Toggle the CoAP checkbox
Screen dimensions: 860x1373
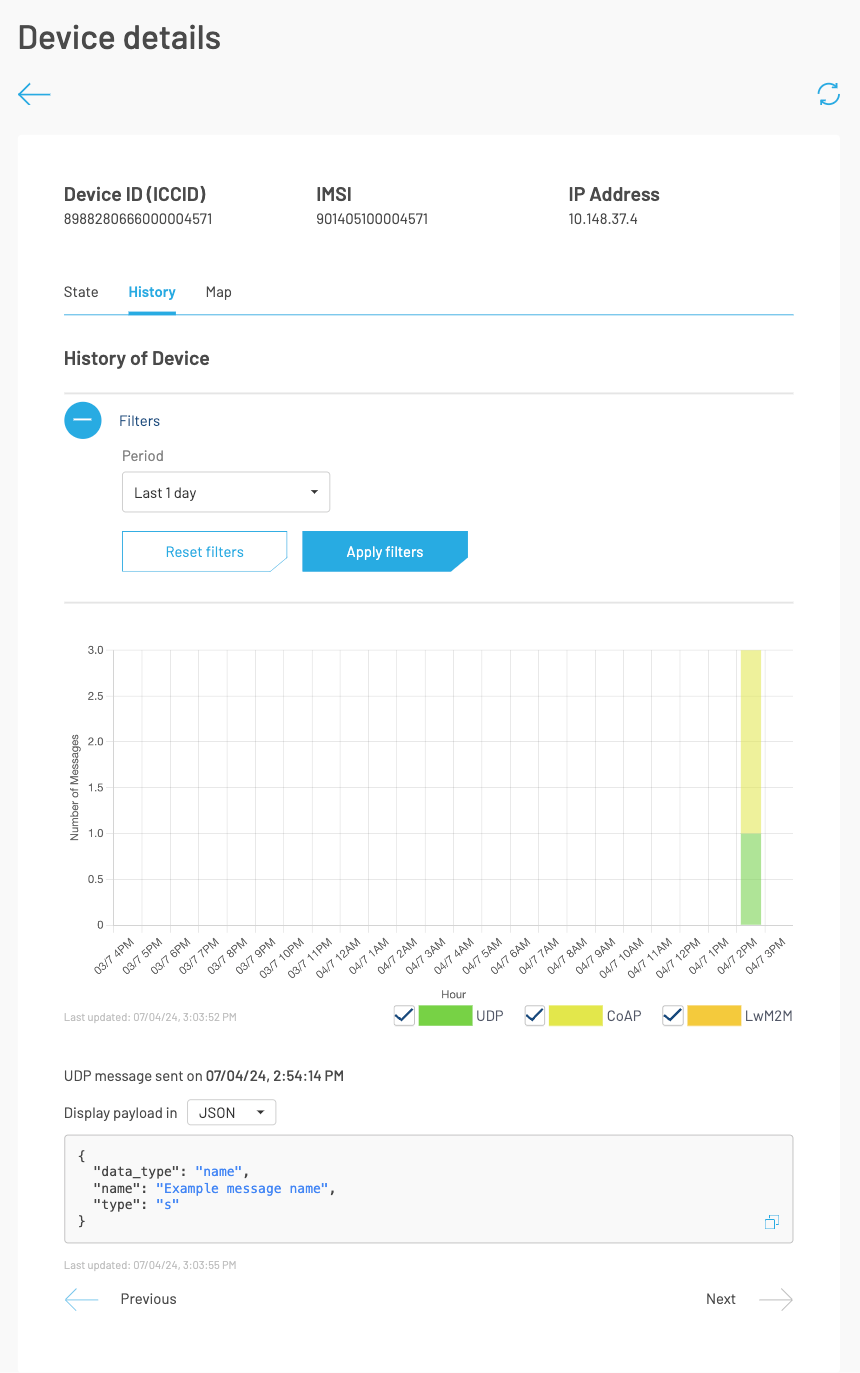point(535,1016)
